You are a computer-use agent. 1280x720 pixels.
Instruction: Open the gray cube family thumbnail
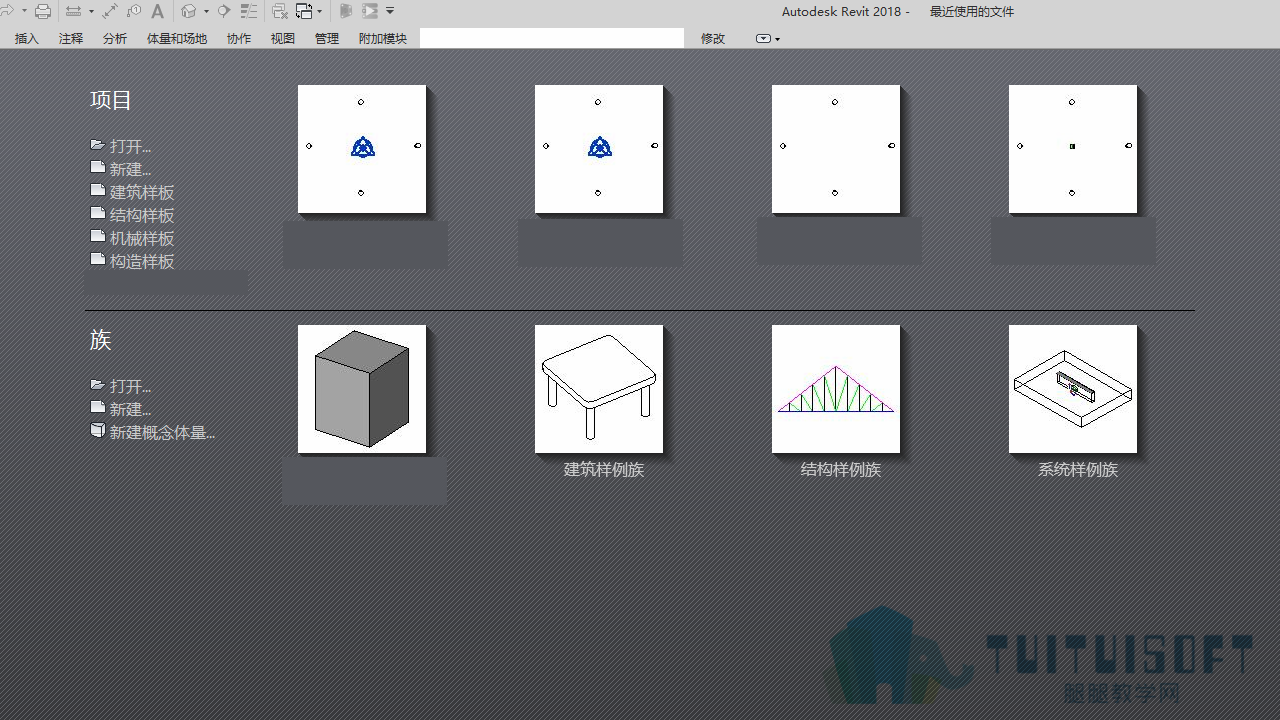[362, 389]
